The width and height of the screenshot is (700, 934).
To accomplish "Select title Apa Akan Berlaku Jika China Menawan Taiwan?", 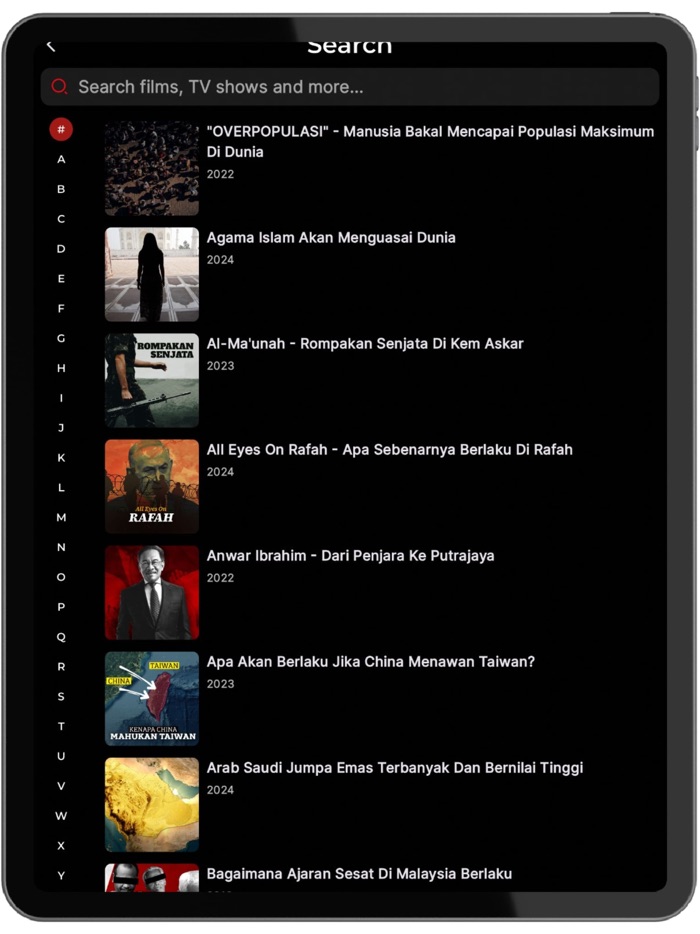I will pos(371,662).
